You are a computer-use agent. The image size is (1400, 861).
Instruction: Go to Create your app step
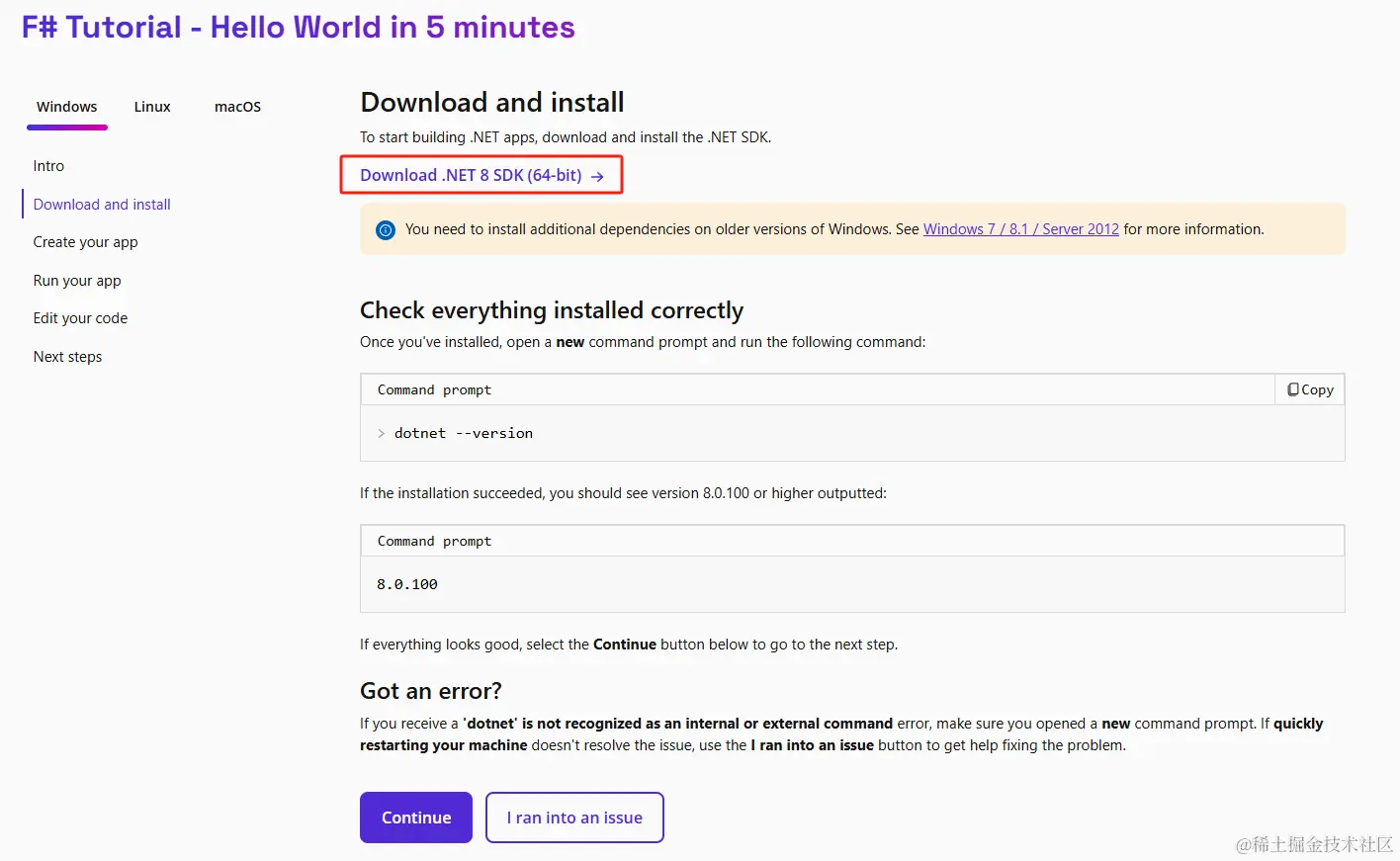pyautogui.click(x=85, y=242)
